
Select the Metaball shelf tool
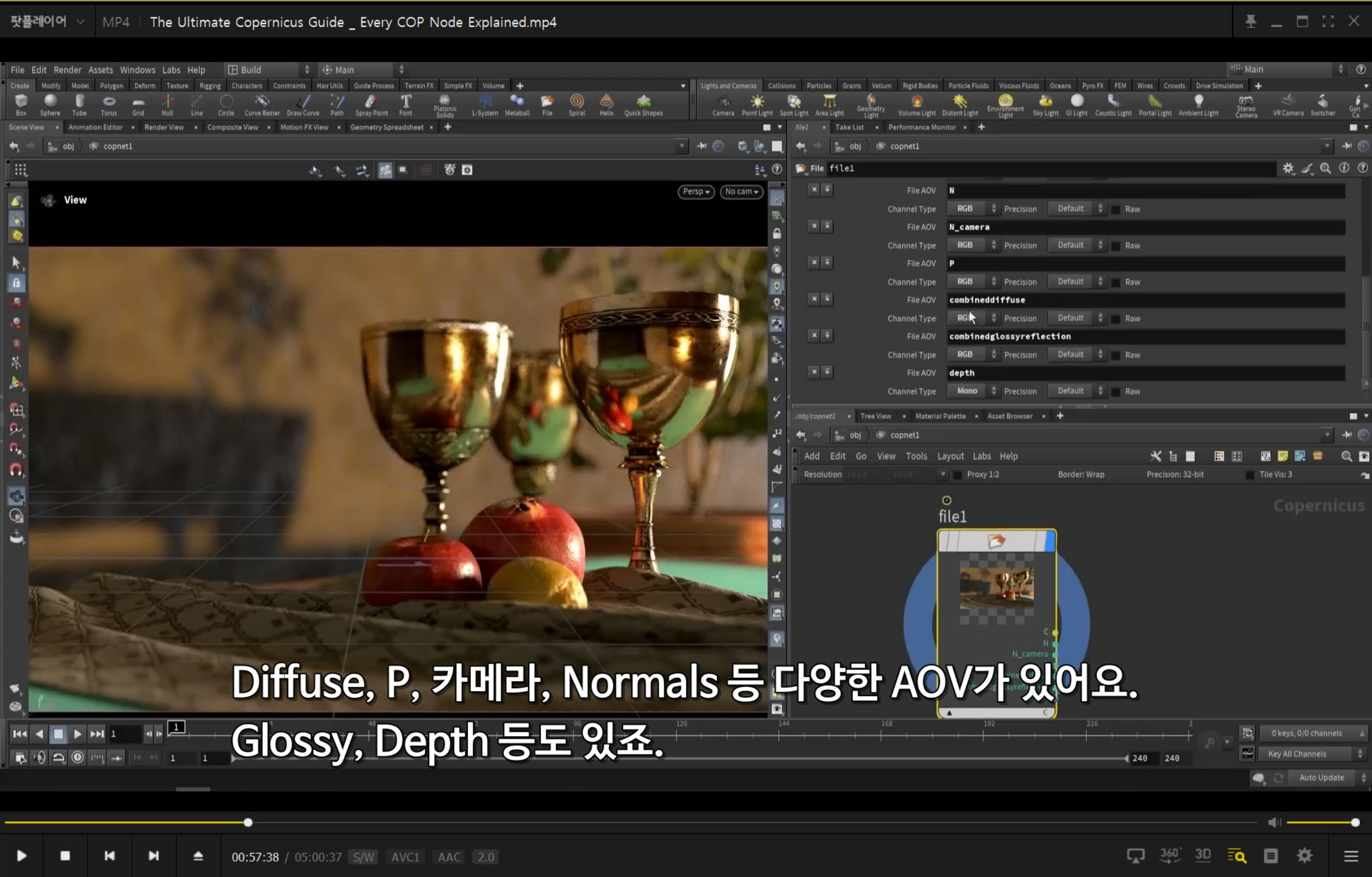(x=518, y=105)
